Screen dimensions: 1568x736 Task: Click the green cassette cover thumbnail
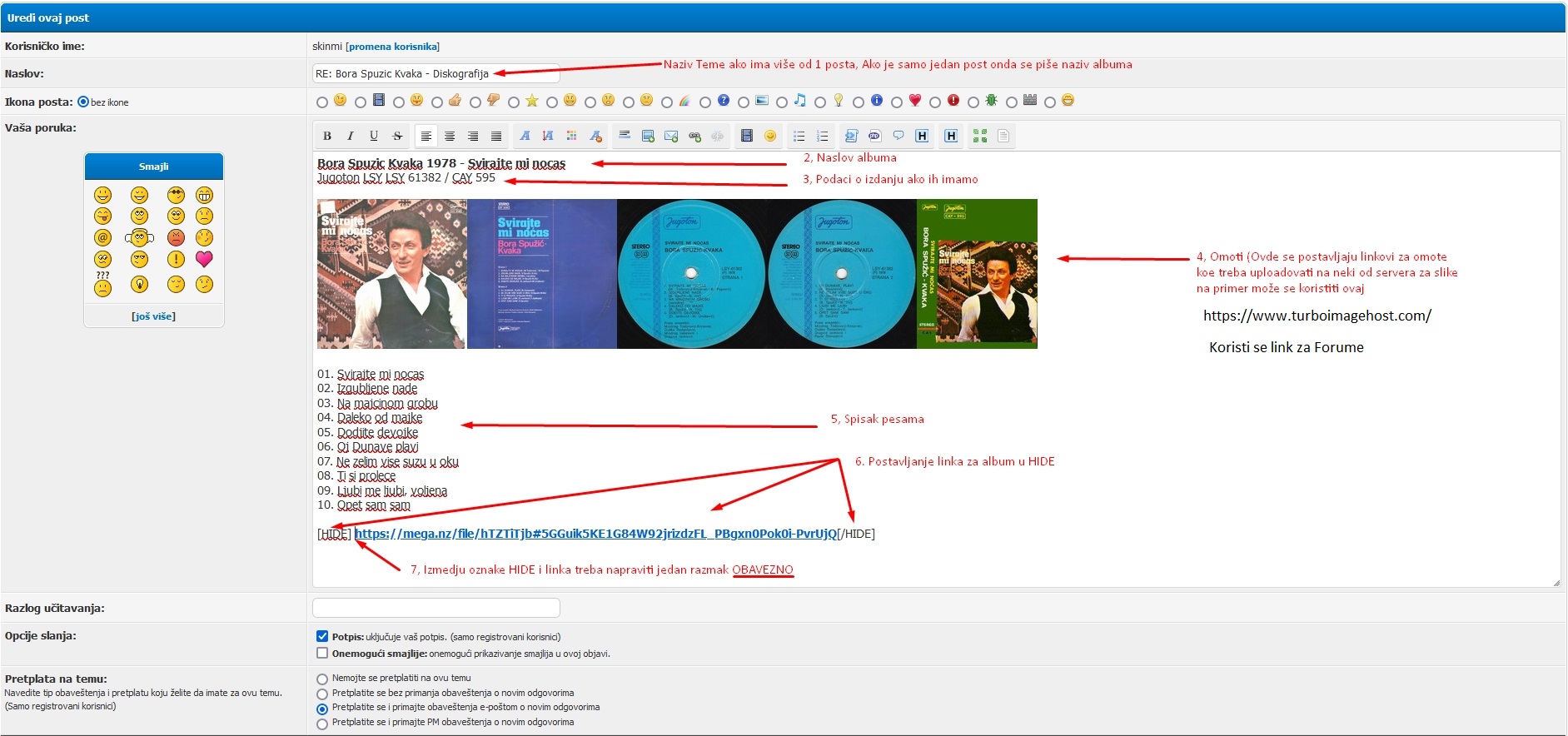pyautogui.click(x=977, y=273)
